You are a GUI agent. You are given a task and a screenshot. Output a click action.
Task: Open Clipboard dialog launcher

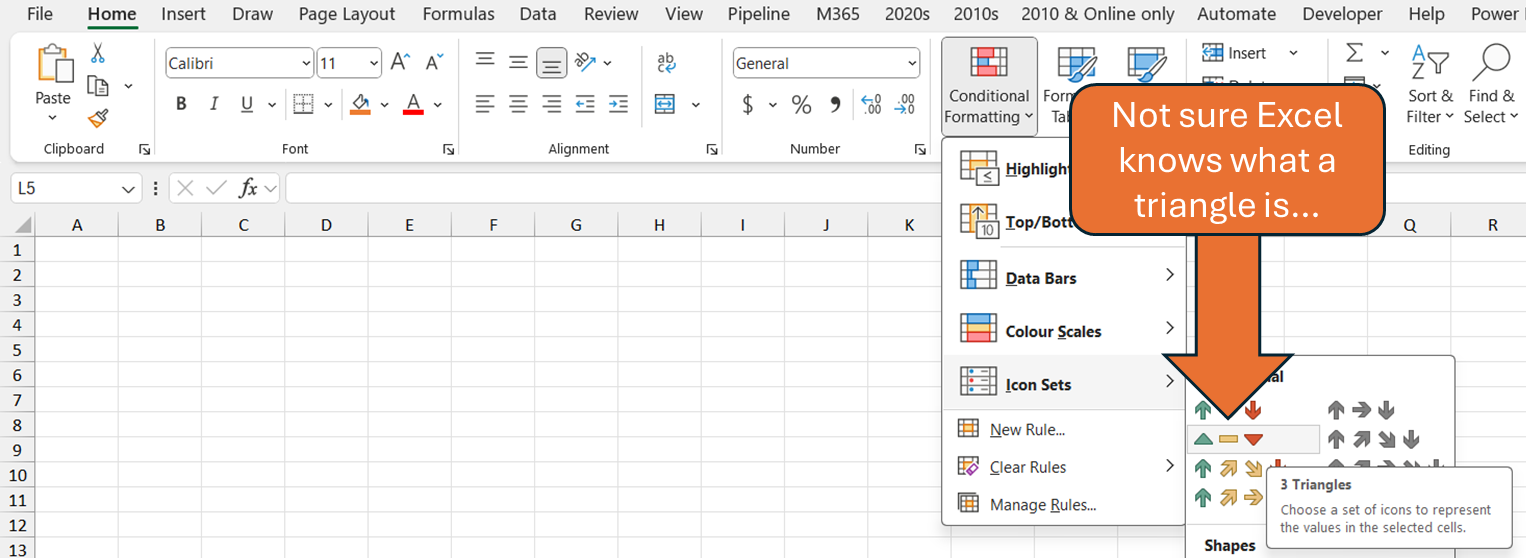click(145, 149)
